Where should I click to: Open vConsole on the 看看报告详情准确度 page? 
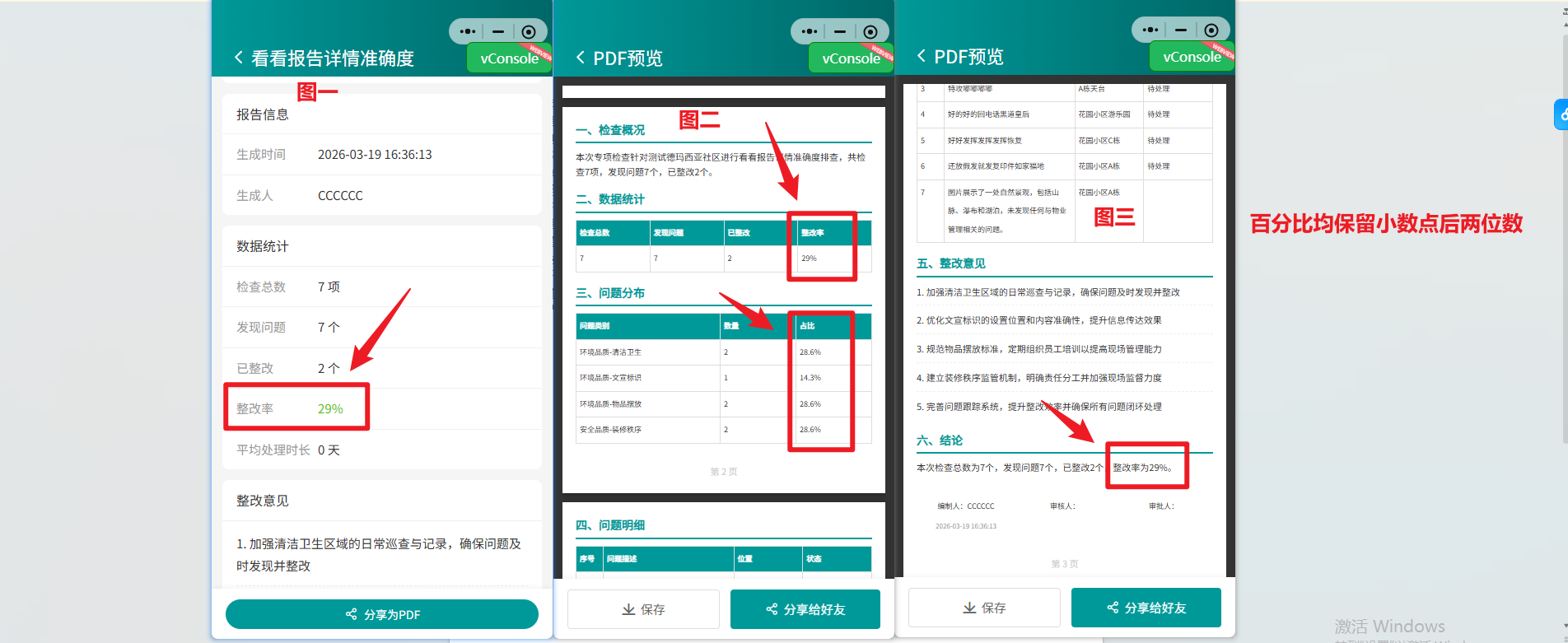tap(509, 58)
